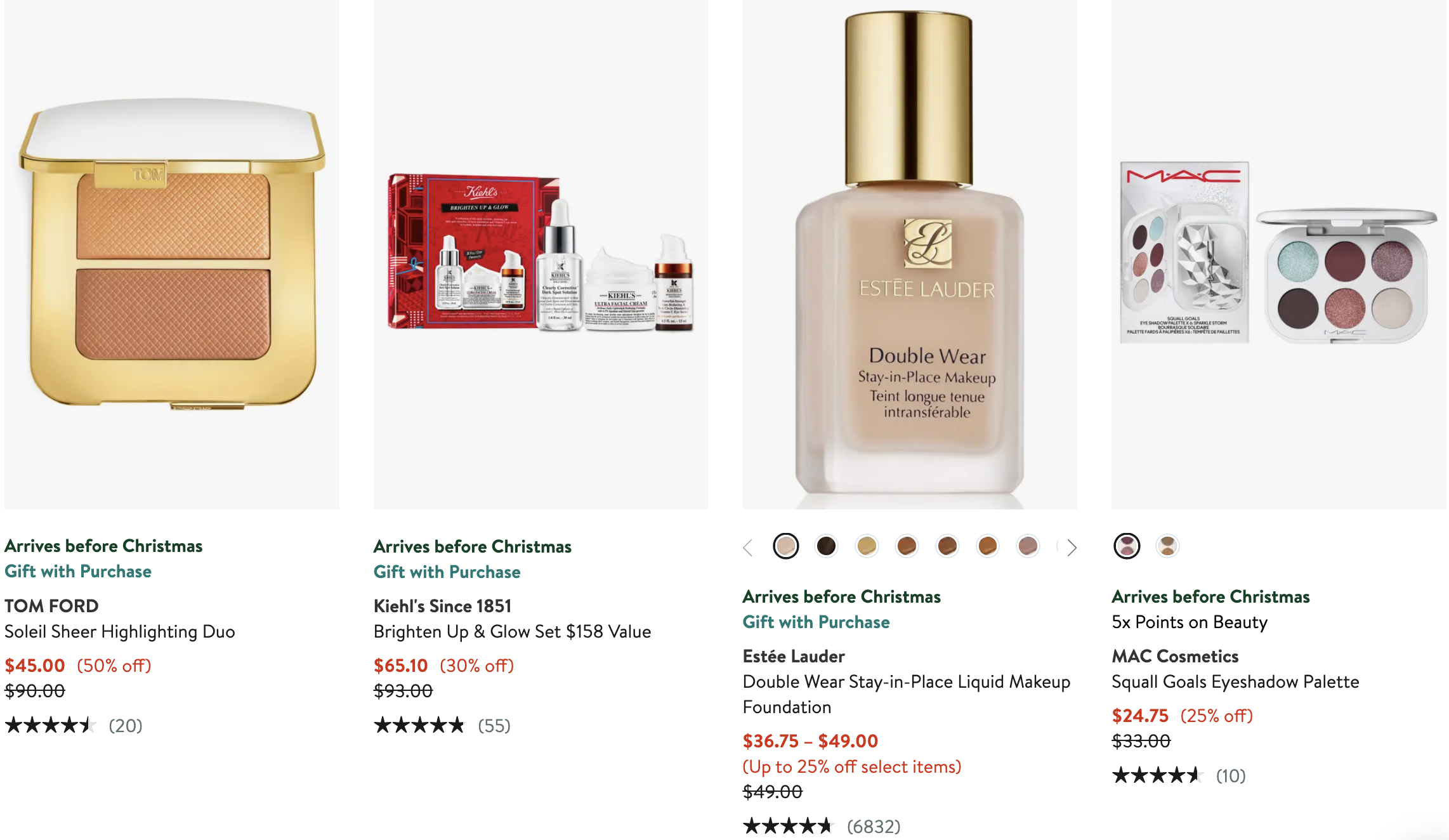Open Double Wear Stay-in-Place Foundation link
Image resolution: width=1449 pixels, height=840 pixels.
(907, 694)
